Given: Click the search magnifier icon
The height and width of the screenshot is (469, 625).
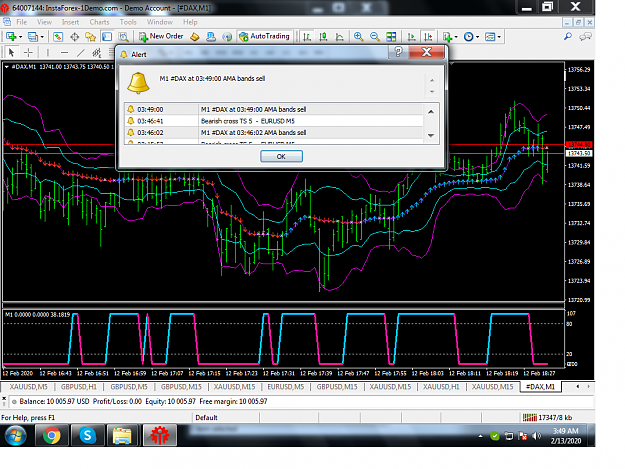Looking at the screenshot, I should tap(568, 37).
